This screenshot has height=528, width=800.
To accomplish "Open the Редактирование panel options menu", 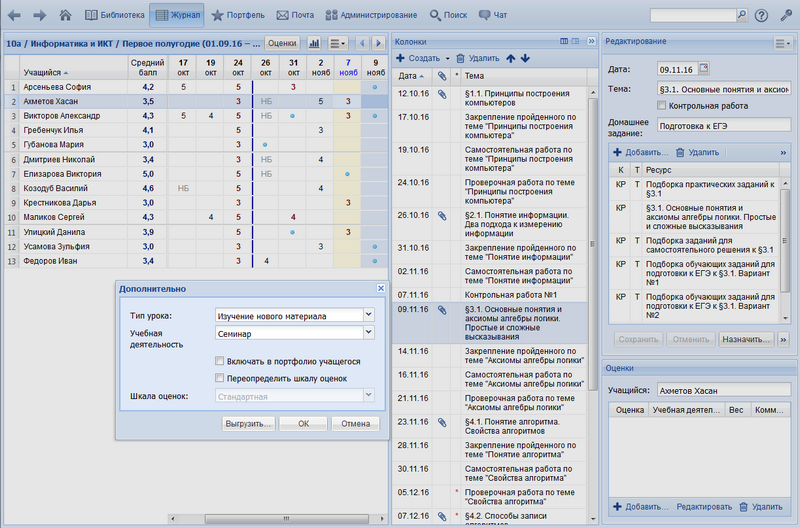I will click(x=782, y=43).
